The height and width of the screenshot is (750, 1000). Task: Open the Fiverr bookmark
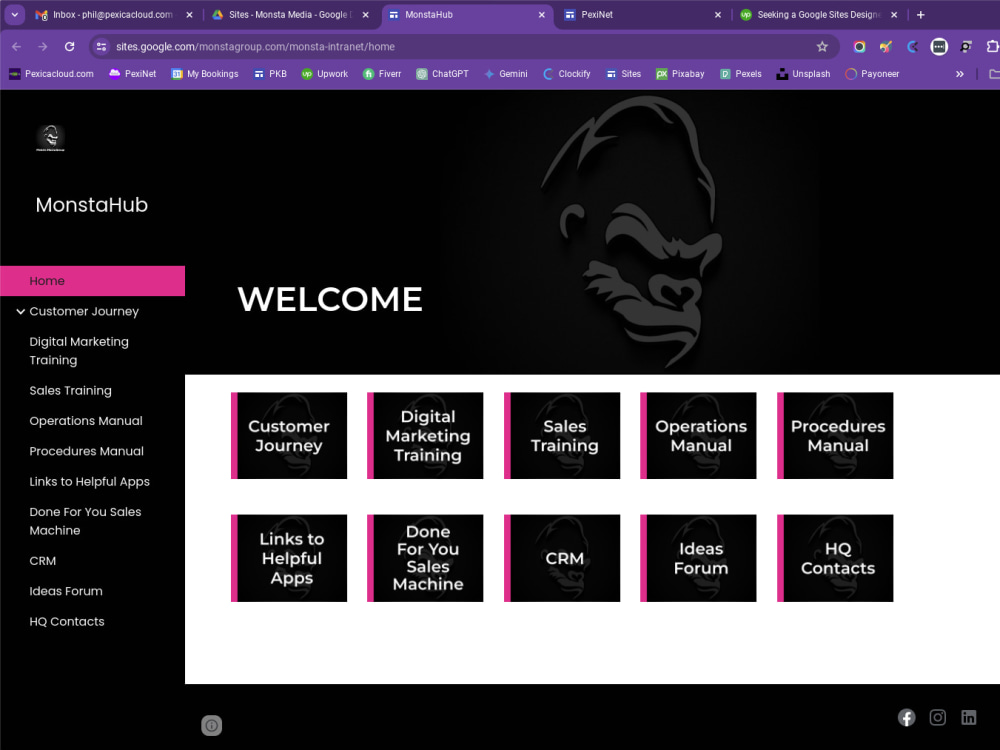click(x=382, y=74)
